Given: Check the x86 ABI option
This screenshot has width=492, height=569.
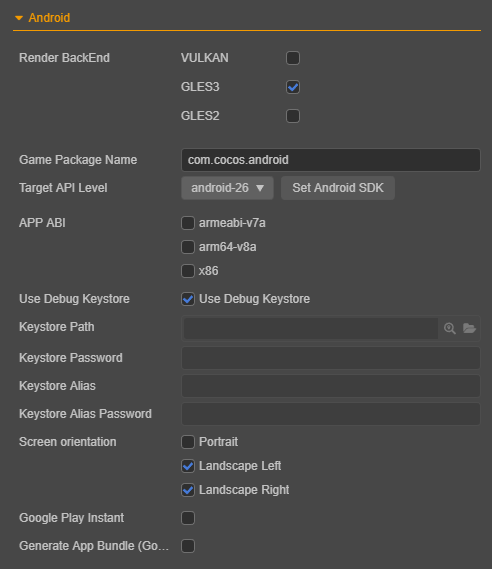Looking at the screenshot, I should tap(188, 271).
